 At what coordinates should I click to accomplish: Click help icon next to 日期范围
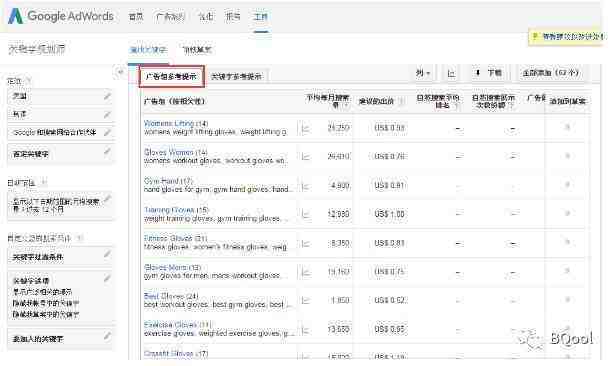44,182
